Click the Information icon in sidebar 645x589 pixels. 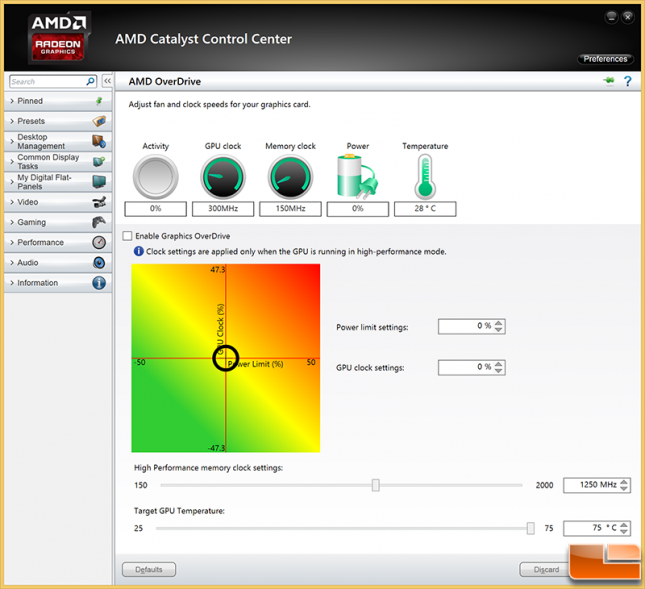click(x=99, y=283)
